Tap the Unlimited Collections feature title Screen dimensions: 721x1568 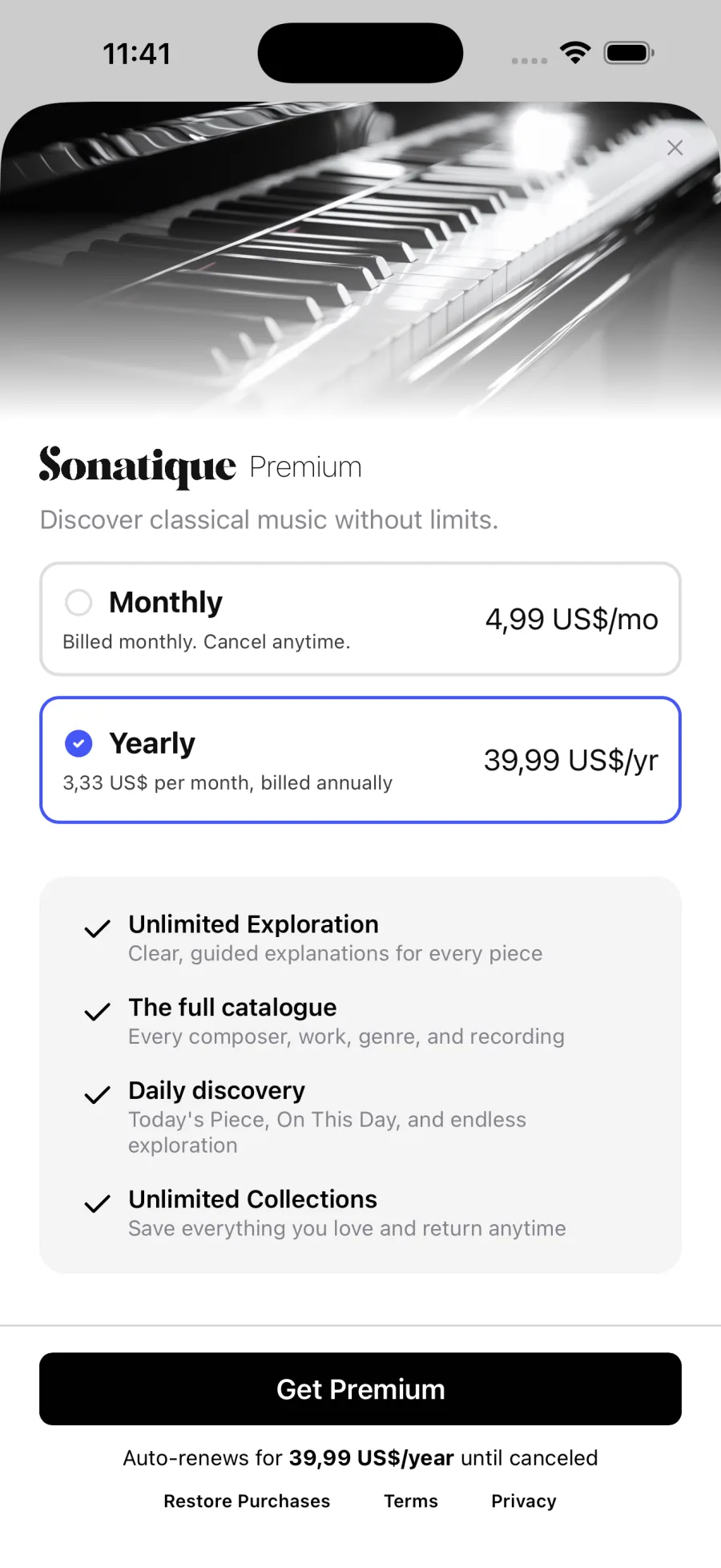(252, 1199)
